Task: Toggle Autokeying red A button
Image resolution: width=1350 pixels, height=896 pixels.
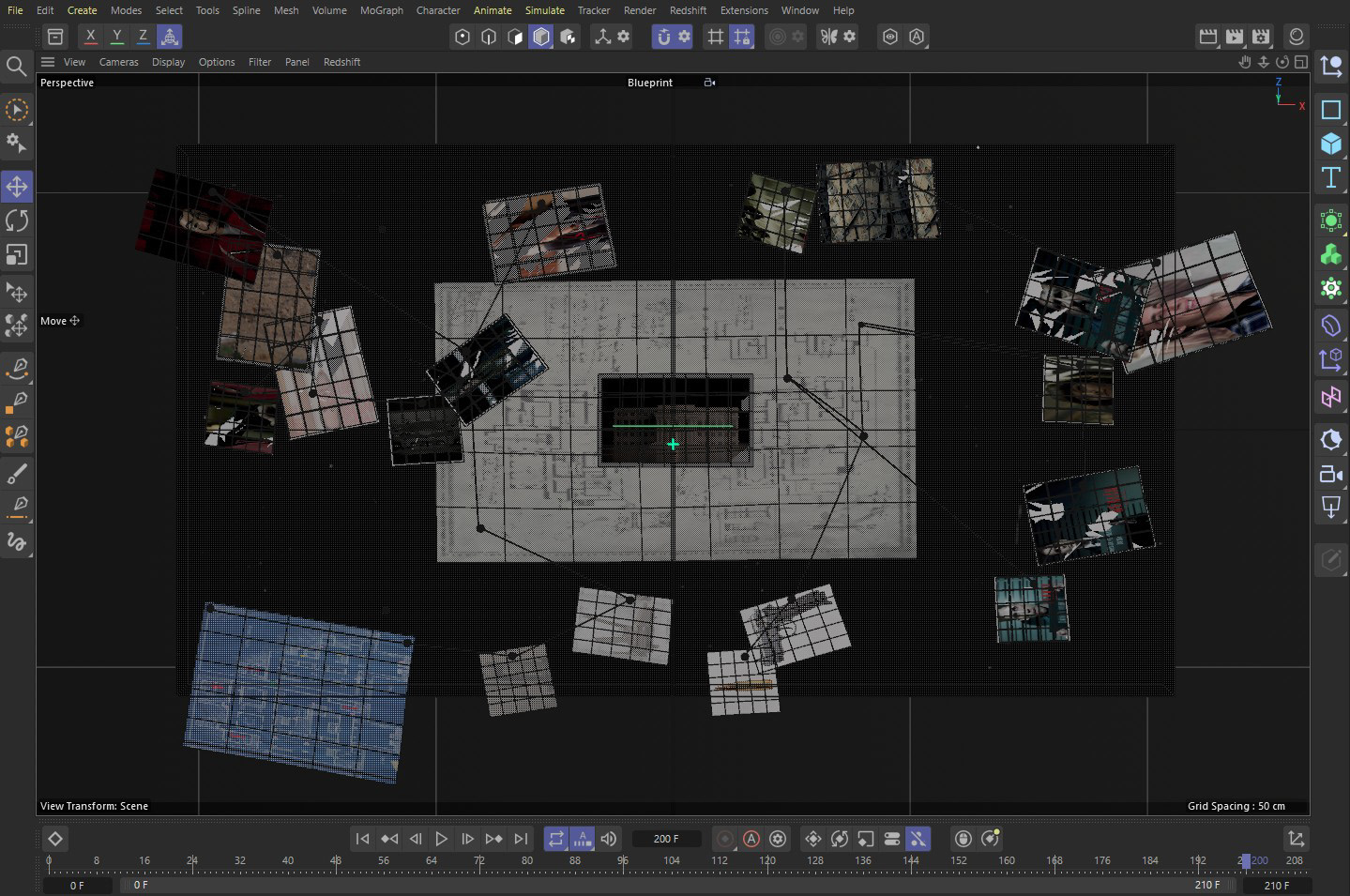Action: point(751,839)
